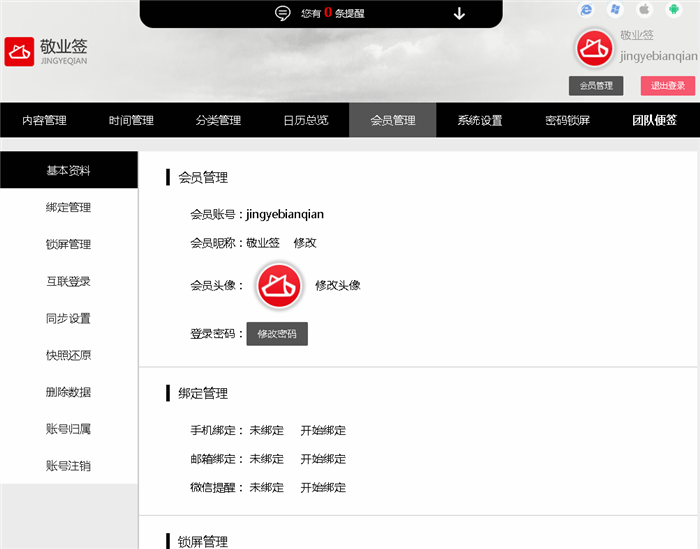
Task: Click the 退出登录 button
Action: pyautogui.click(x=667, y=86)
